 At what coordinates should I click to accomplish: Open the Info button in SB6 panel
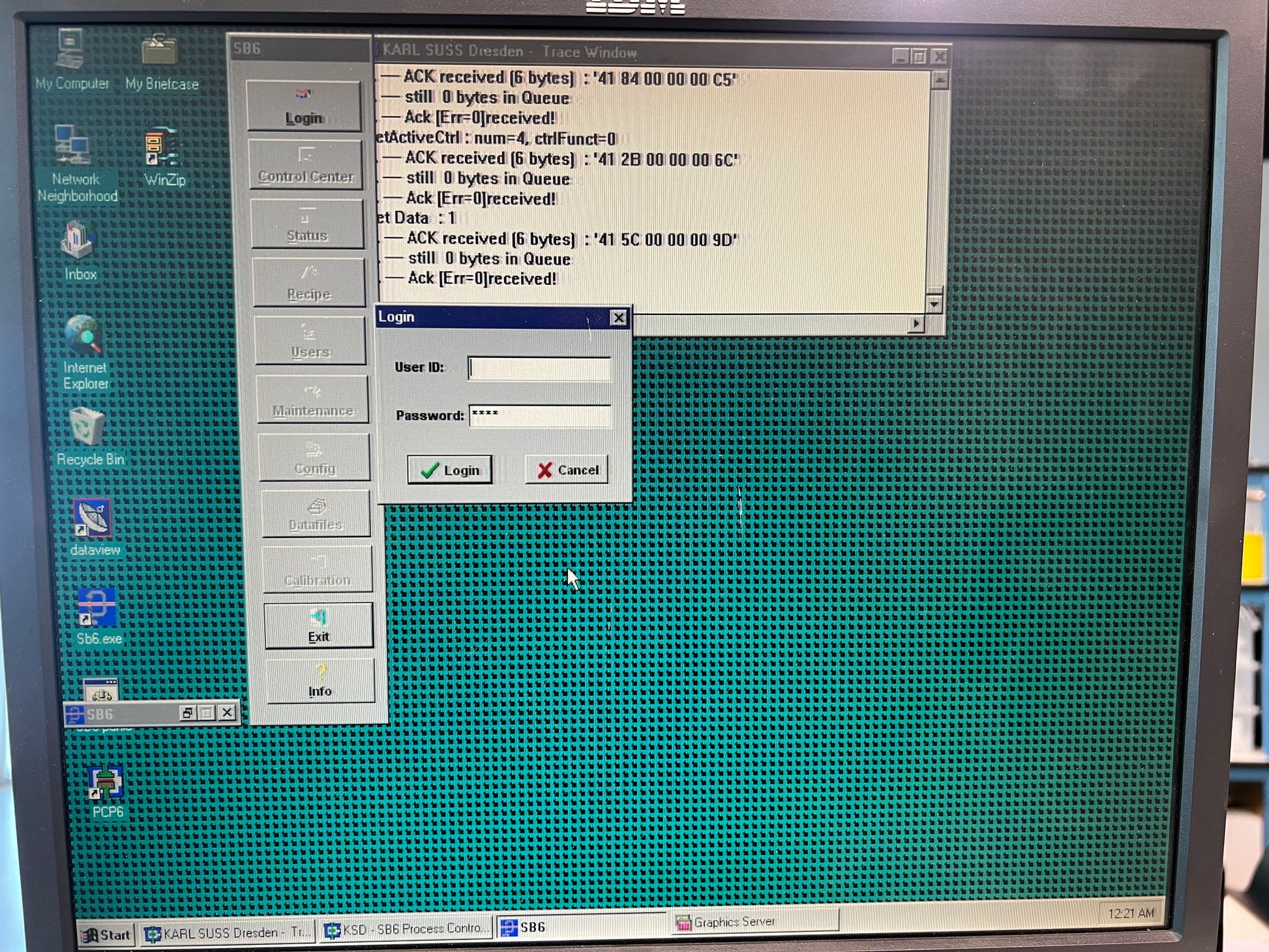[x=320, y=681]
